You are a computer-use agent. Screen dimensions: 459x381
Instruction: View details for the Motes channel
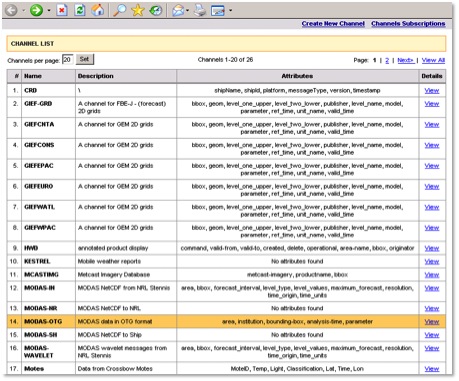(x=432, y=369)
